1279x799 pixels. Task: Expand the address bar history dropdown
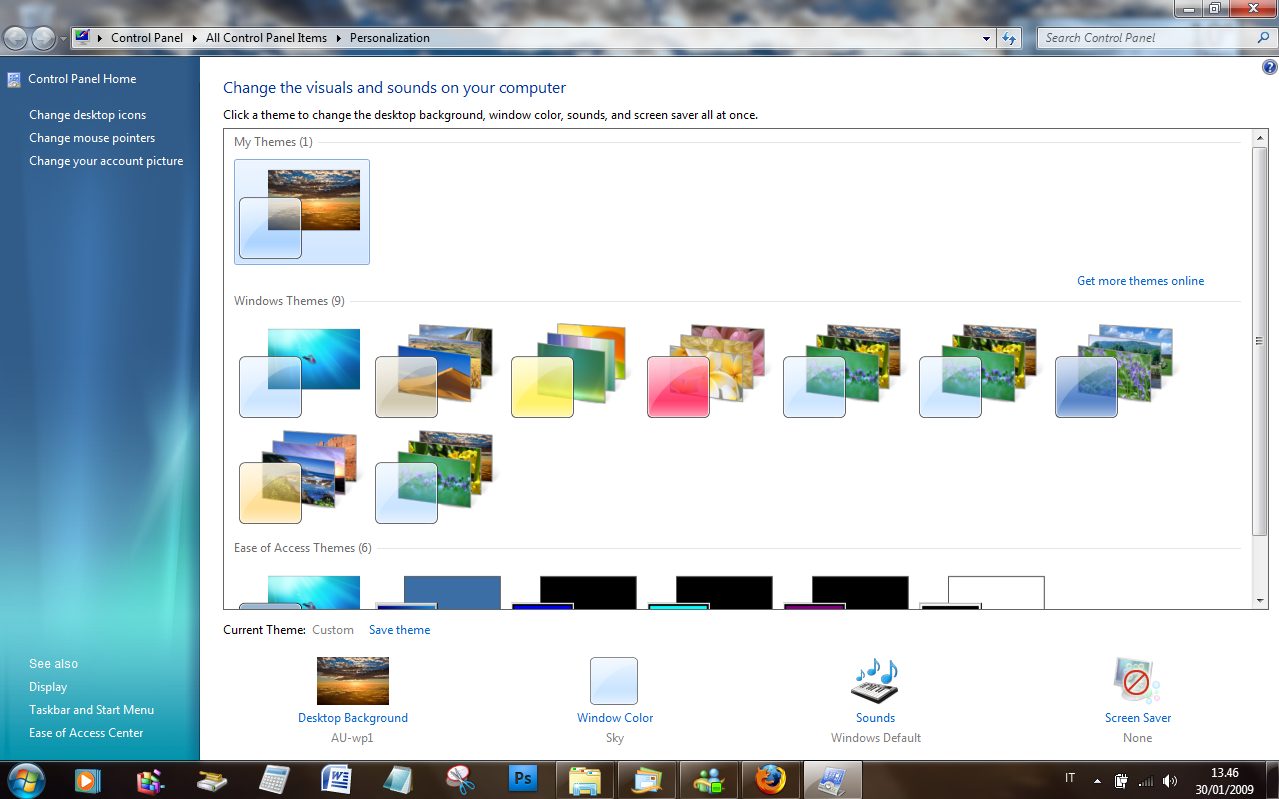(x=988, y=38)
